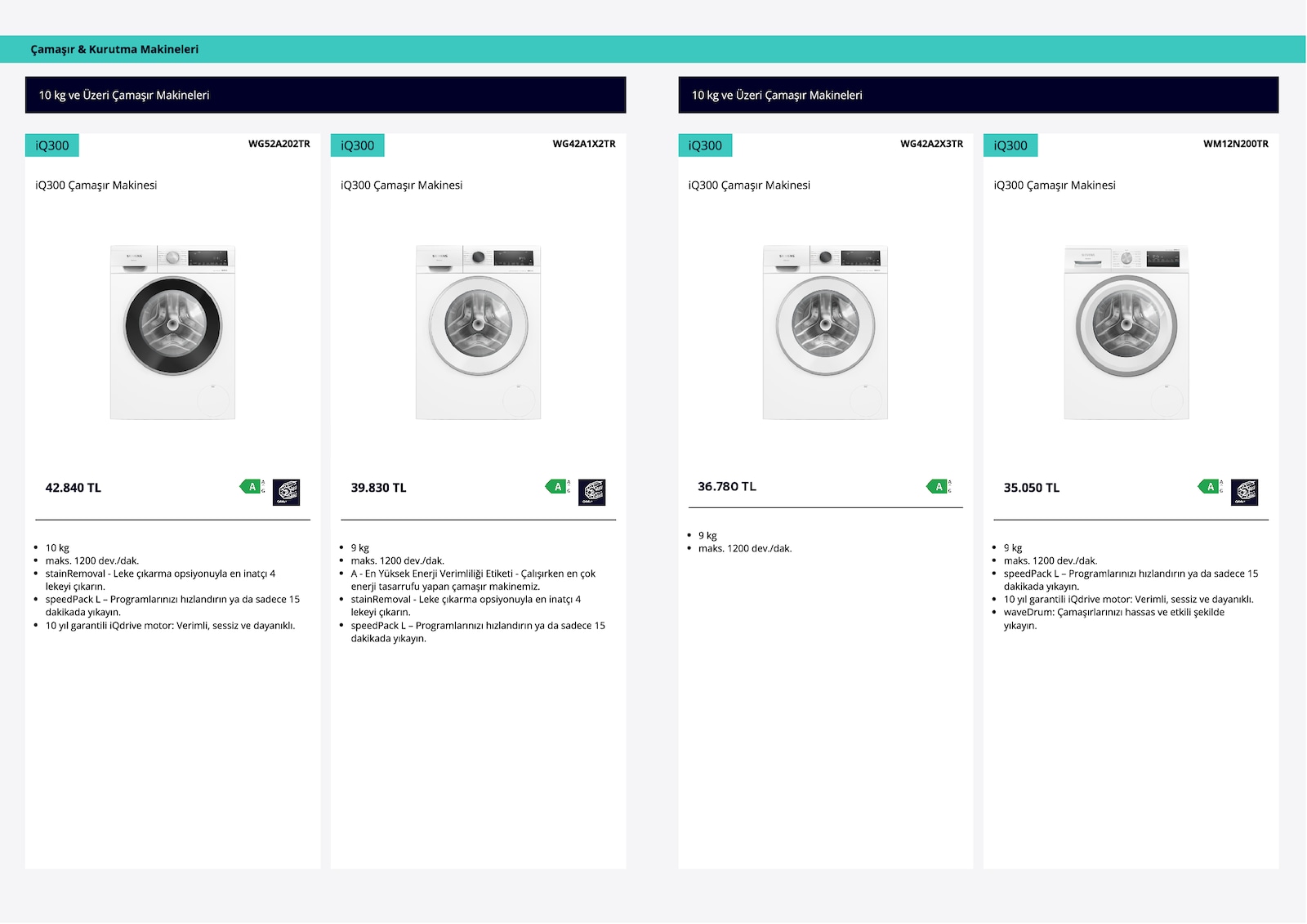Click the energy class A label for WG52A202TR
Screen dimensions: 1307x924
252,487
